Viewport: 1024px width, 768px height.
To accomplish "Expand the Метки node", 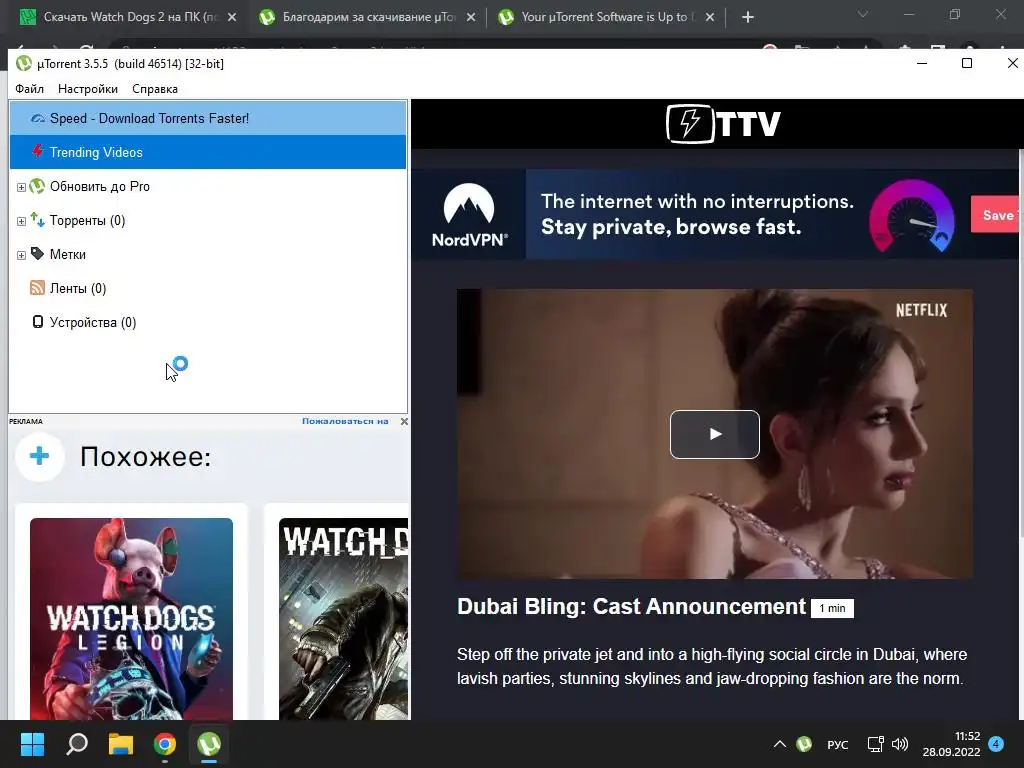I will [21, 255].
